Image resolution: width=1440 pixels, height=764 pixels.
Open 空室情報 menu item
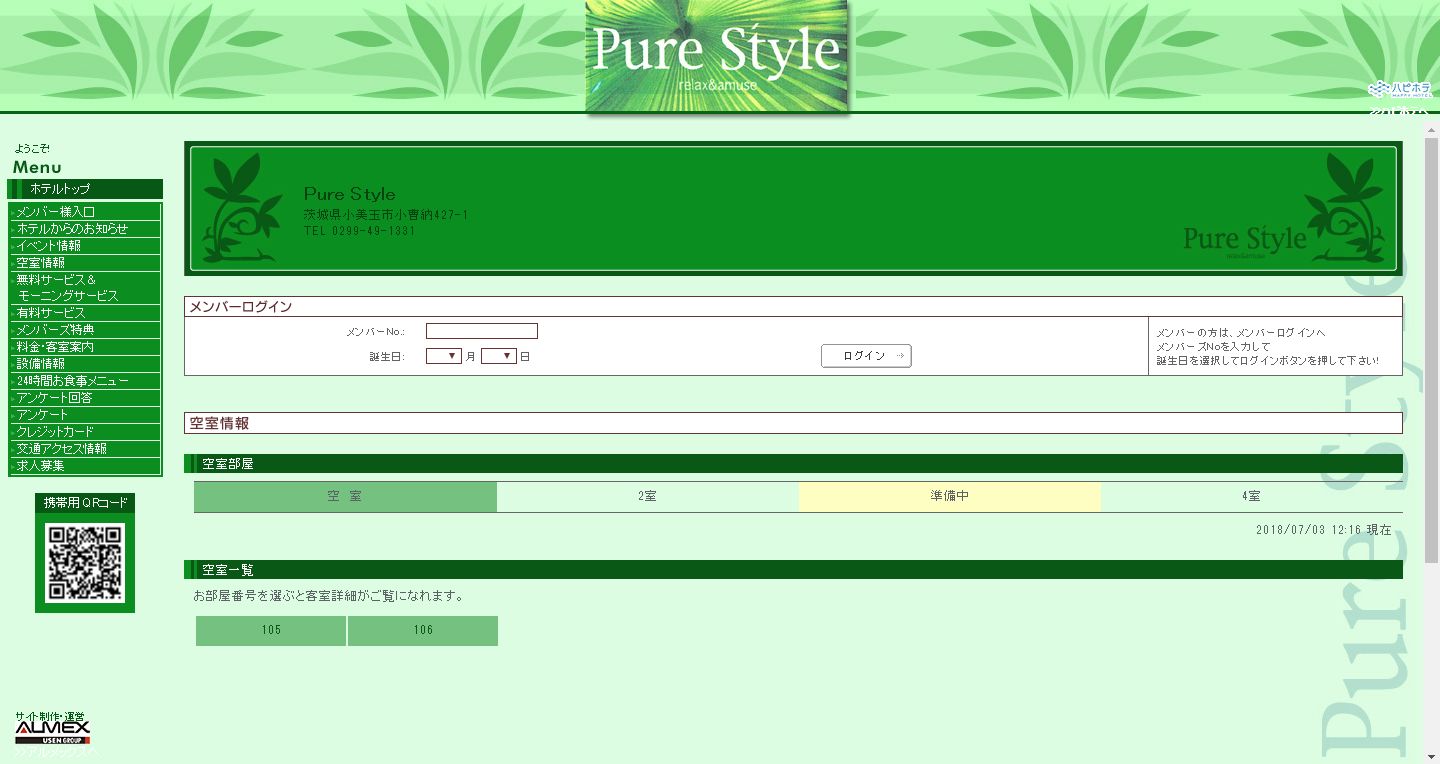click(x=85, y=262)
